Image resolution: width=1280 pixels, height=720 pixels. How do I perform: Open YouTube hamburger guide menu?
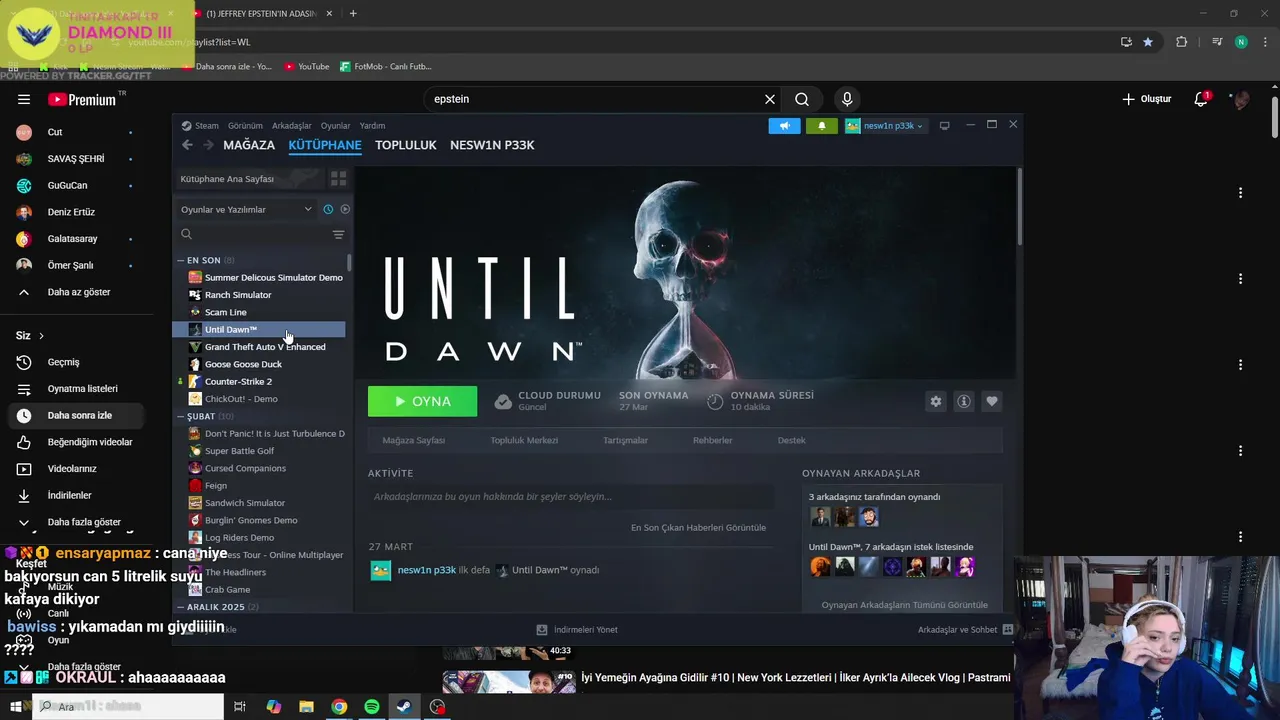[24, 99]
